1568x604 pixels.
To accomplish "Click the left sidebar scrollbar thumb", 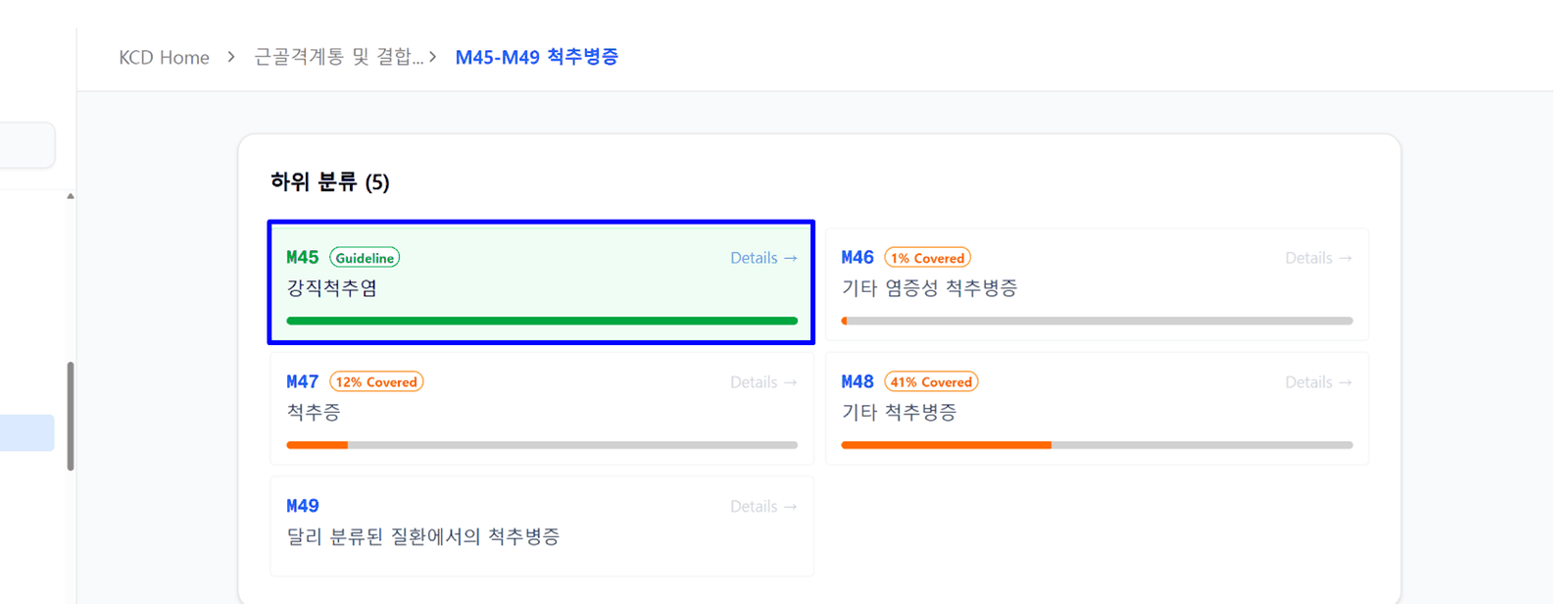I will [x=71, y=416].
